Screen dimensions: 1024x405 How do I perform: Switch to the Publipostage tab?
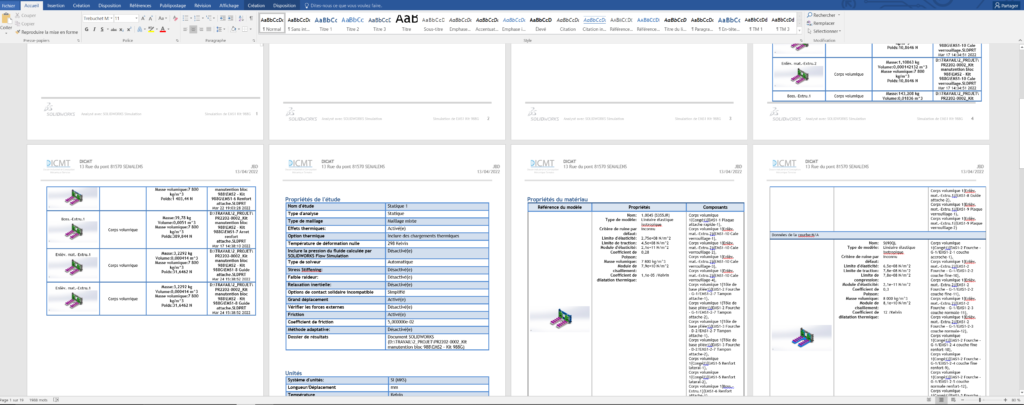tap(173, 5)
